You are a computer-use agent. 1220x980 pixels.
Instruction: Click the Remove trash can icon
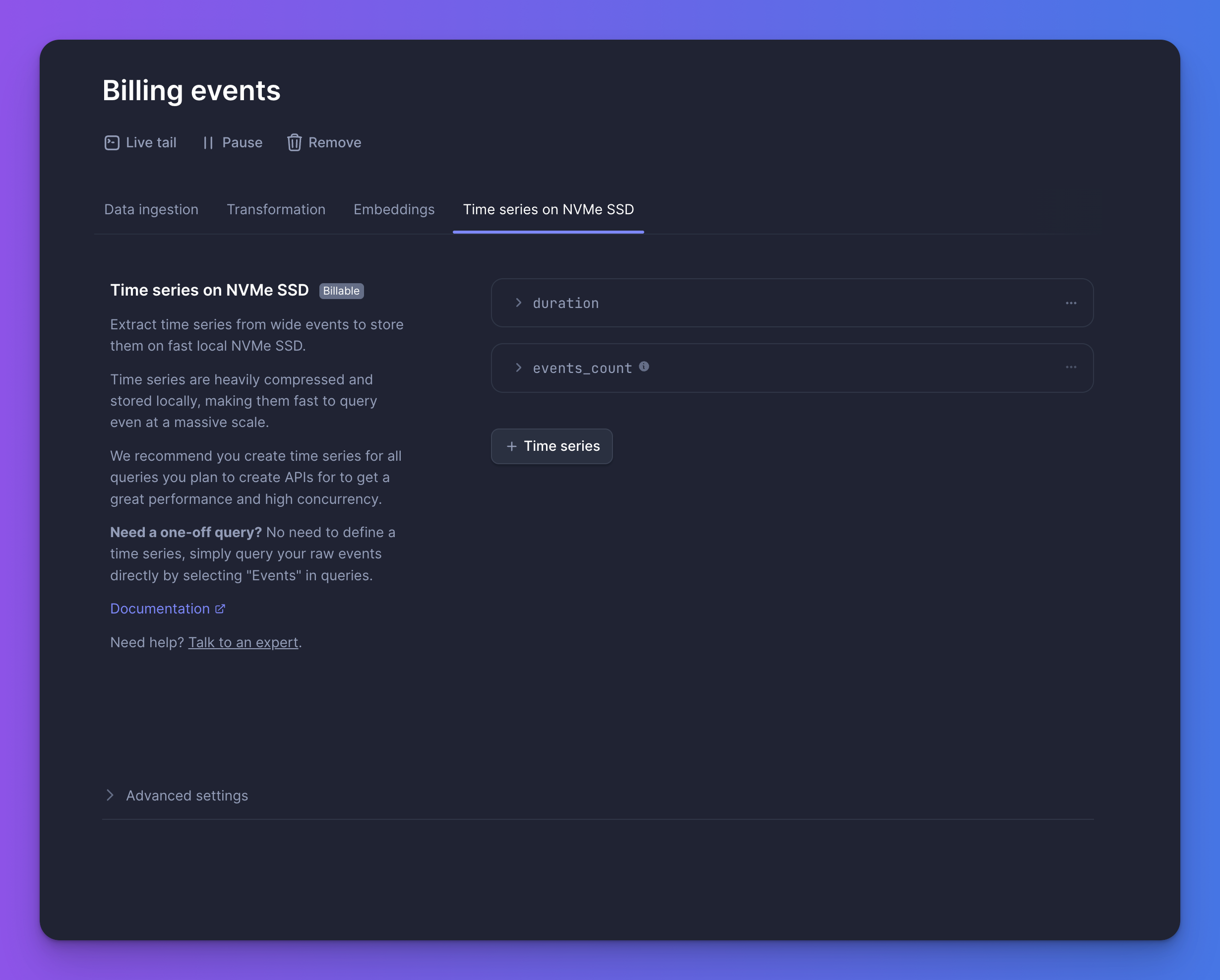coord(294,143)
